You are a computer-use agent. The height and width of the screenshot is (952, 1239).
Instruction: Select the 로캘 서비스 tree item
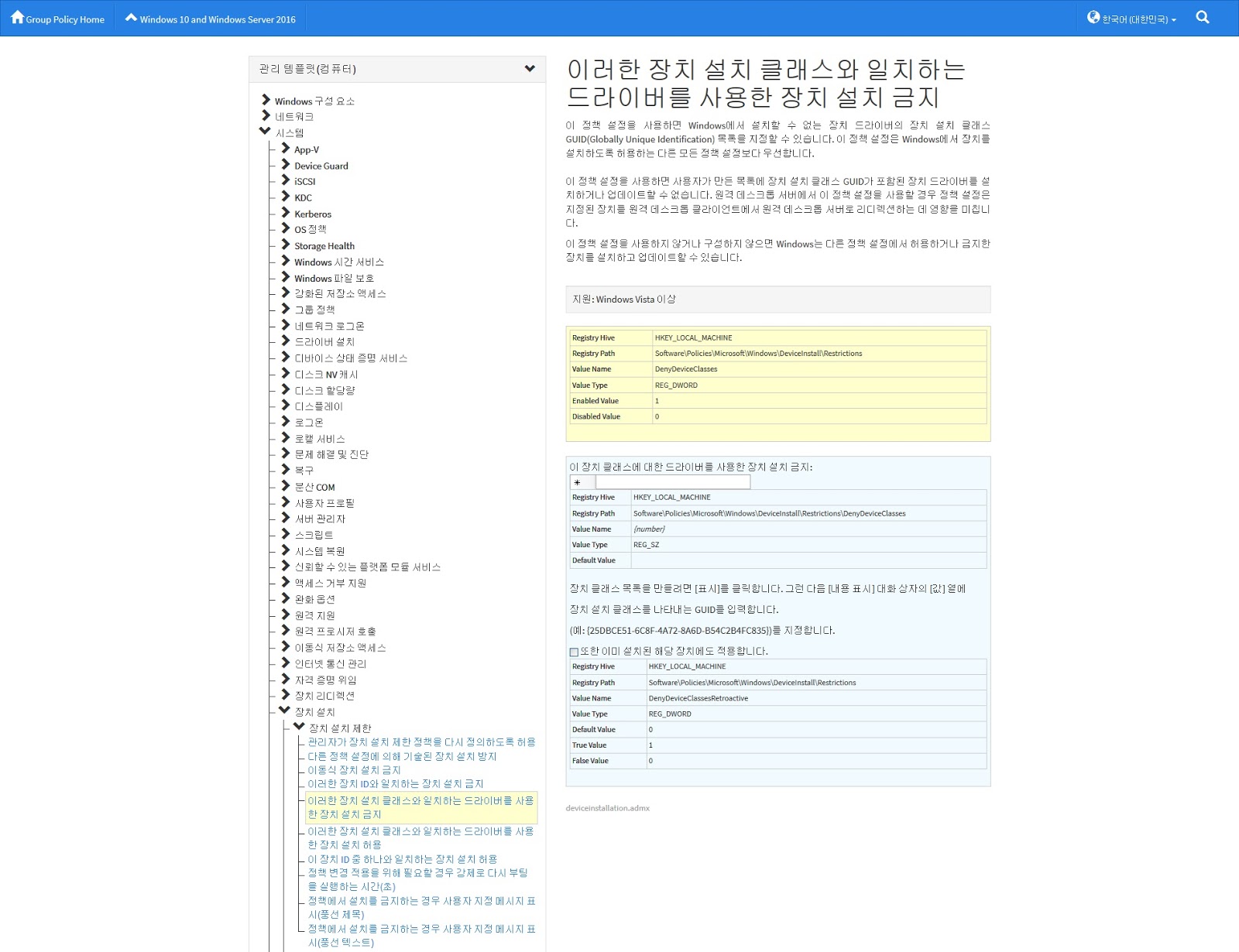pyautogui.click(x=320, y=439)
